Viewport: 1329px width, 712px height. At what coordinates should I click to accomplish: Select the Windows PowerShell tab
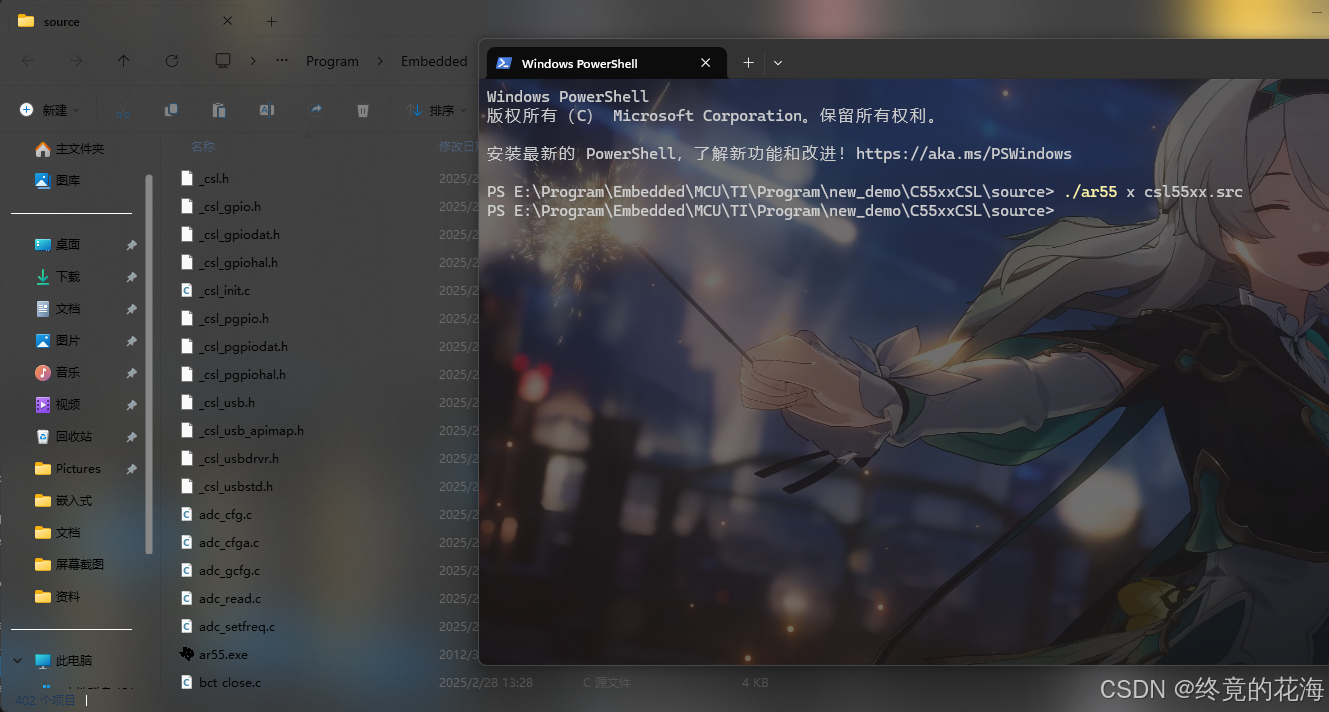click(x=604, y=63)
